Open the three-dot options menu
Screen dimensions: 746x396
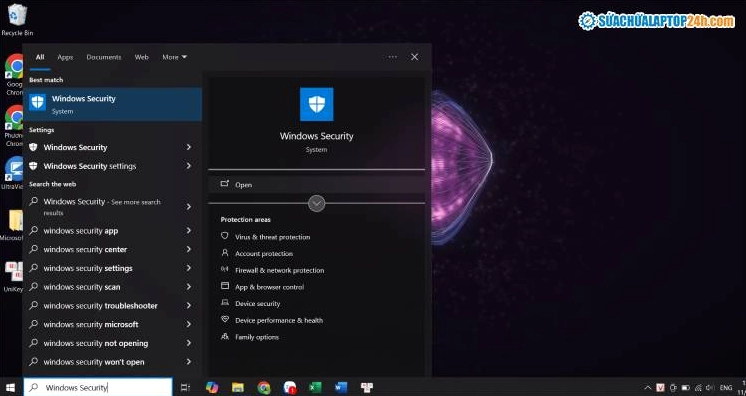click(x=393, y=57)
